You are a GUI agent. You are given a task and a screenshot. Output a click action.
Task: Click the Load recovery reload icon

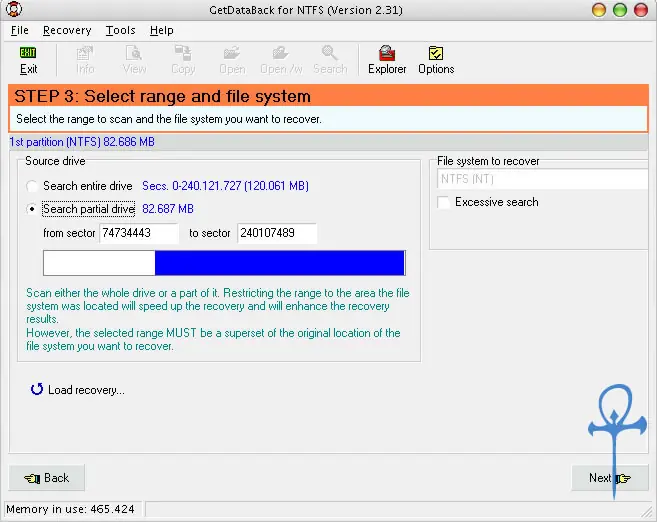[x=37, y=389]
